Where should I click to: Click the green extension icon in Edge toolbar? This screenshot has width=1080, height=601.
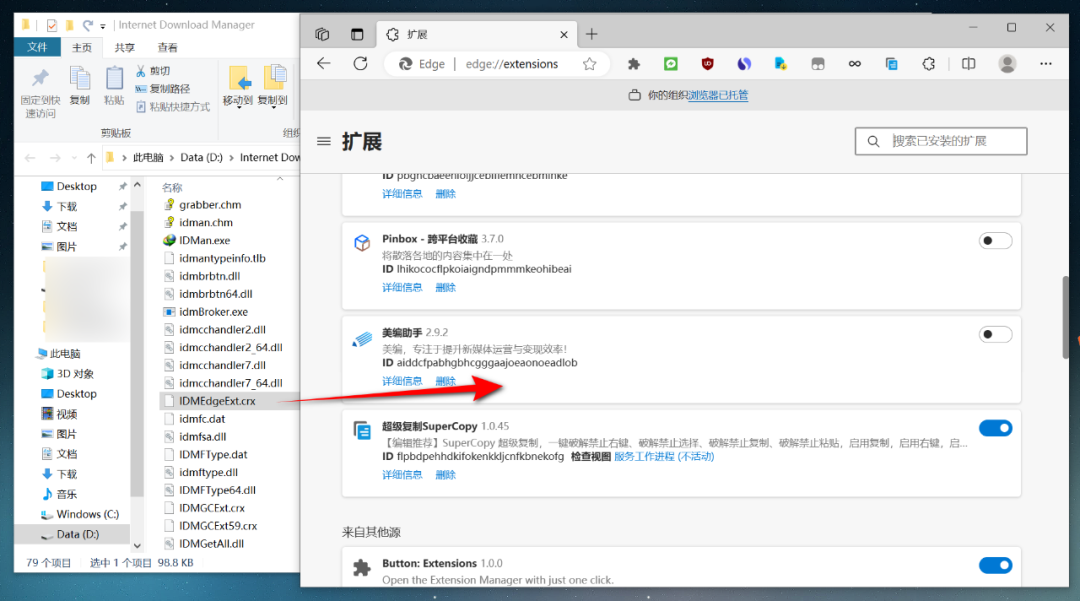pyautogui.click(x=671, y=64)
